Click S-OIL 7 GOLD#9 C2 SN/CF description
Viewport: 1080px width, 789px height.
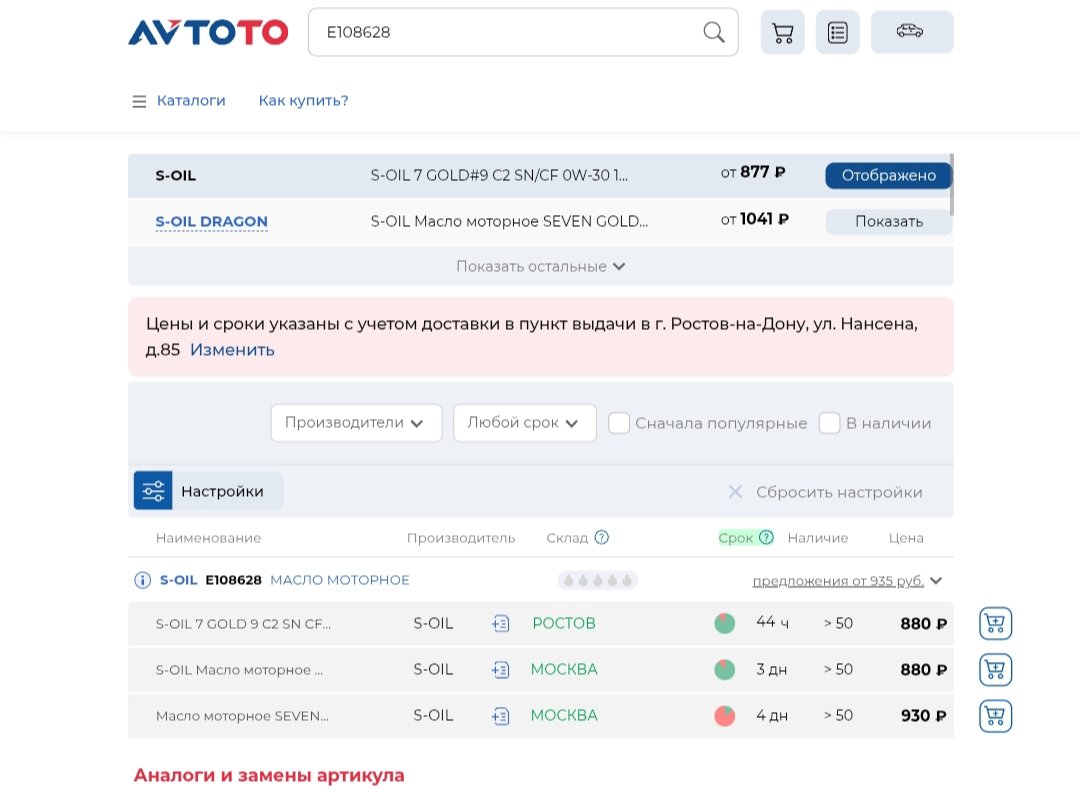(x=499, y=176)
